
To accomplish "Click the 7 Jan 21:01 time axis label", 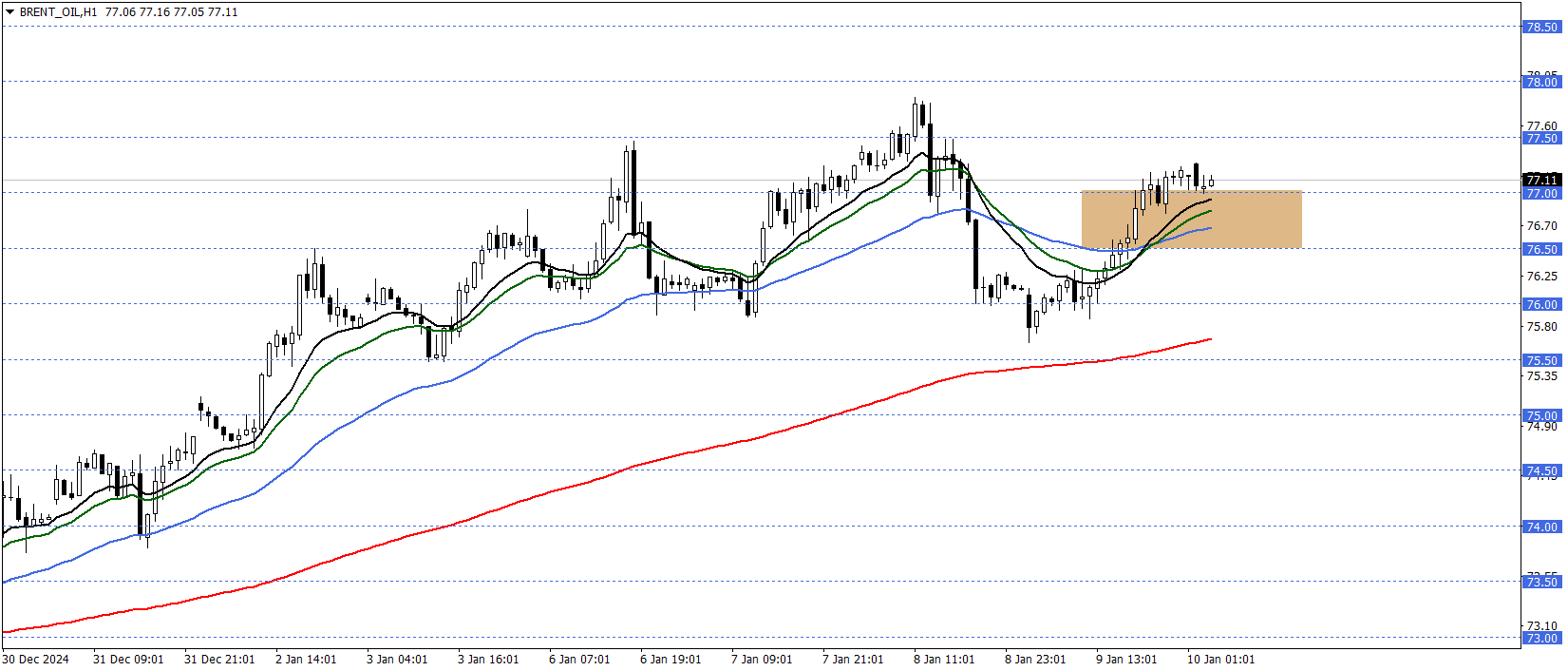I will click(853, 659).
